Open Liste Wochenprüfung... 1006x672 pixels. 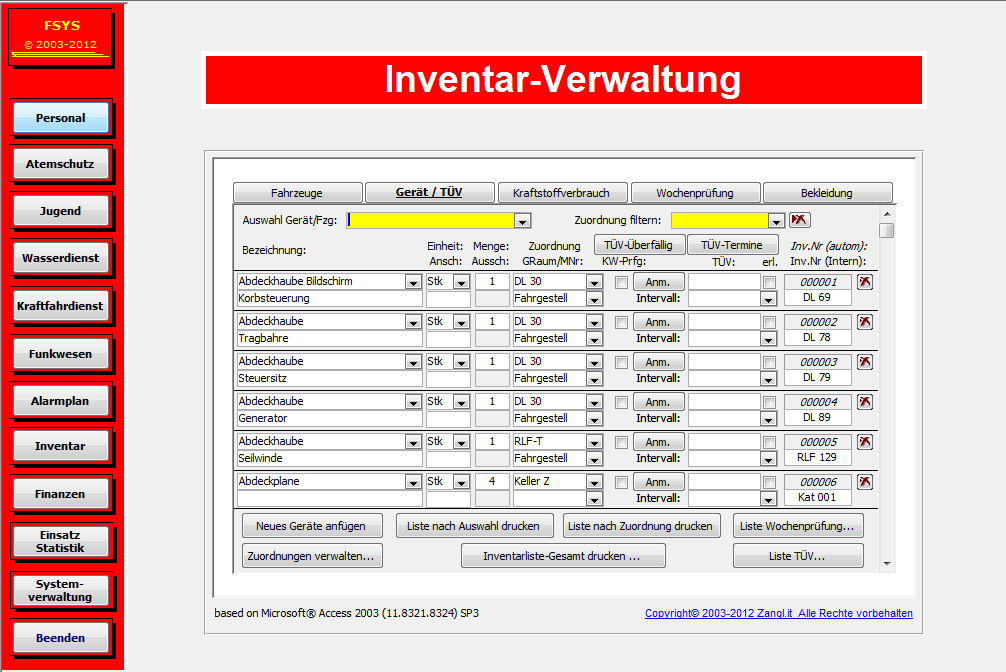pos(797,526)
